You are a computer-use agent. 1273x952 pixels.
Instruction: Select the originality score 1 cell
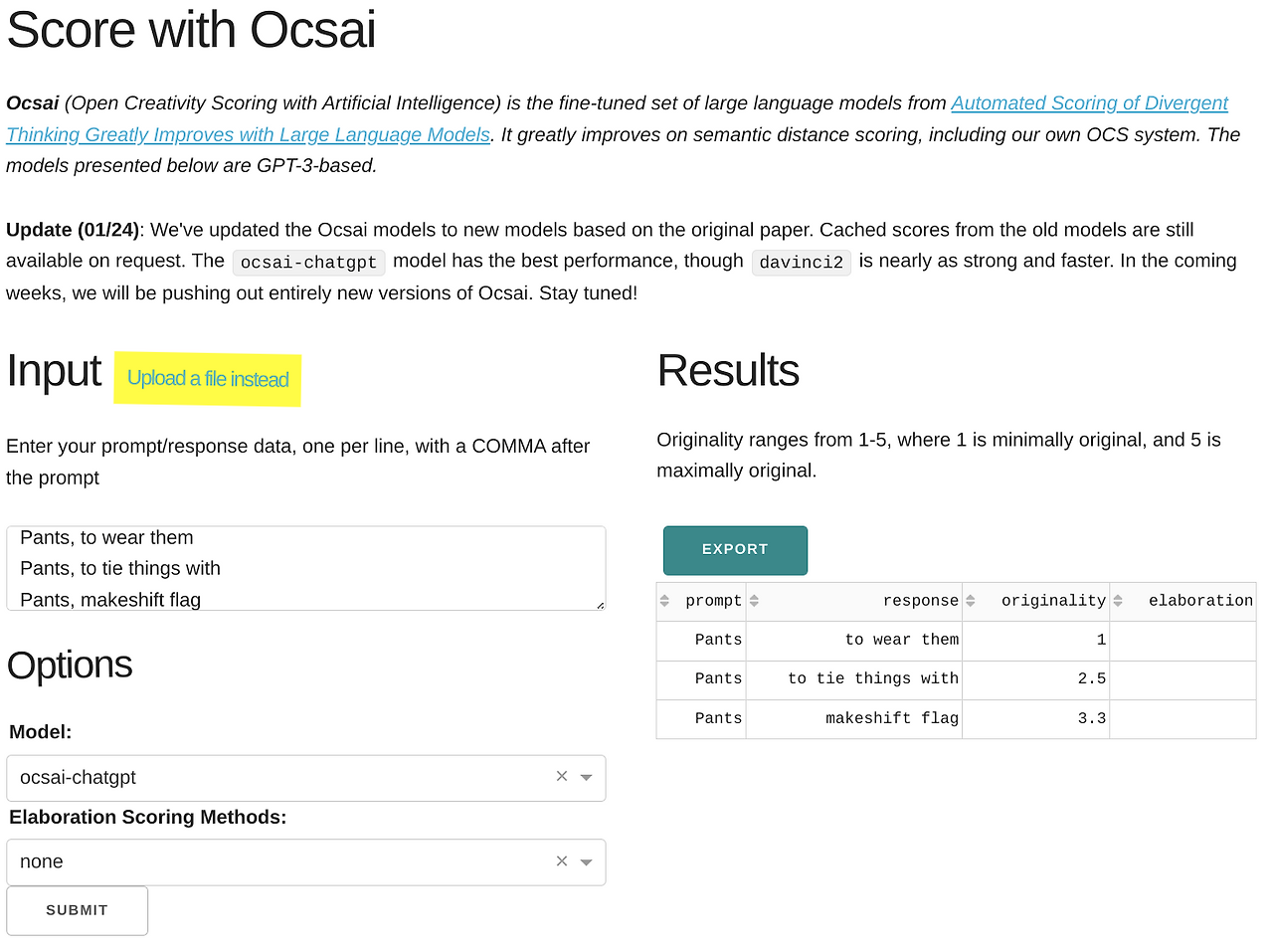pos(1036,641)
